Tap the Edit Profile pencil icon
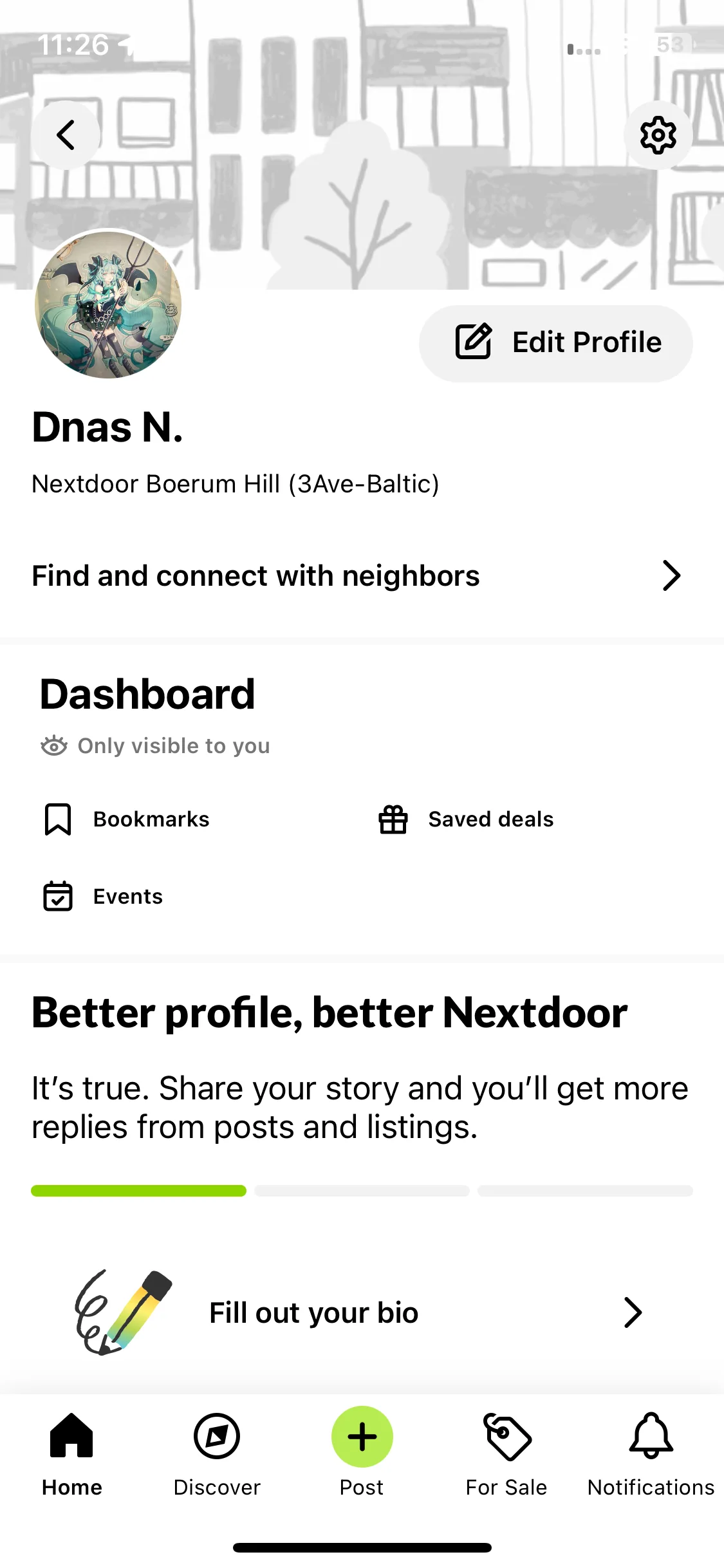Screen dimensions: 724x1568 474,342
